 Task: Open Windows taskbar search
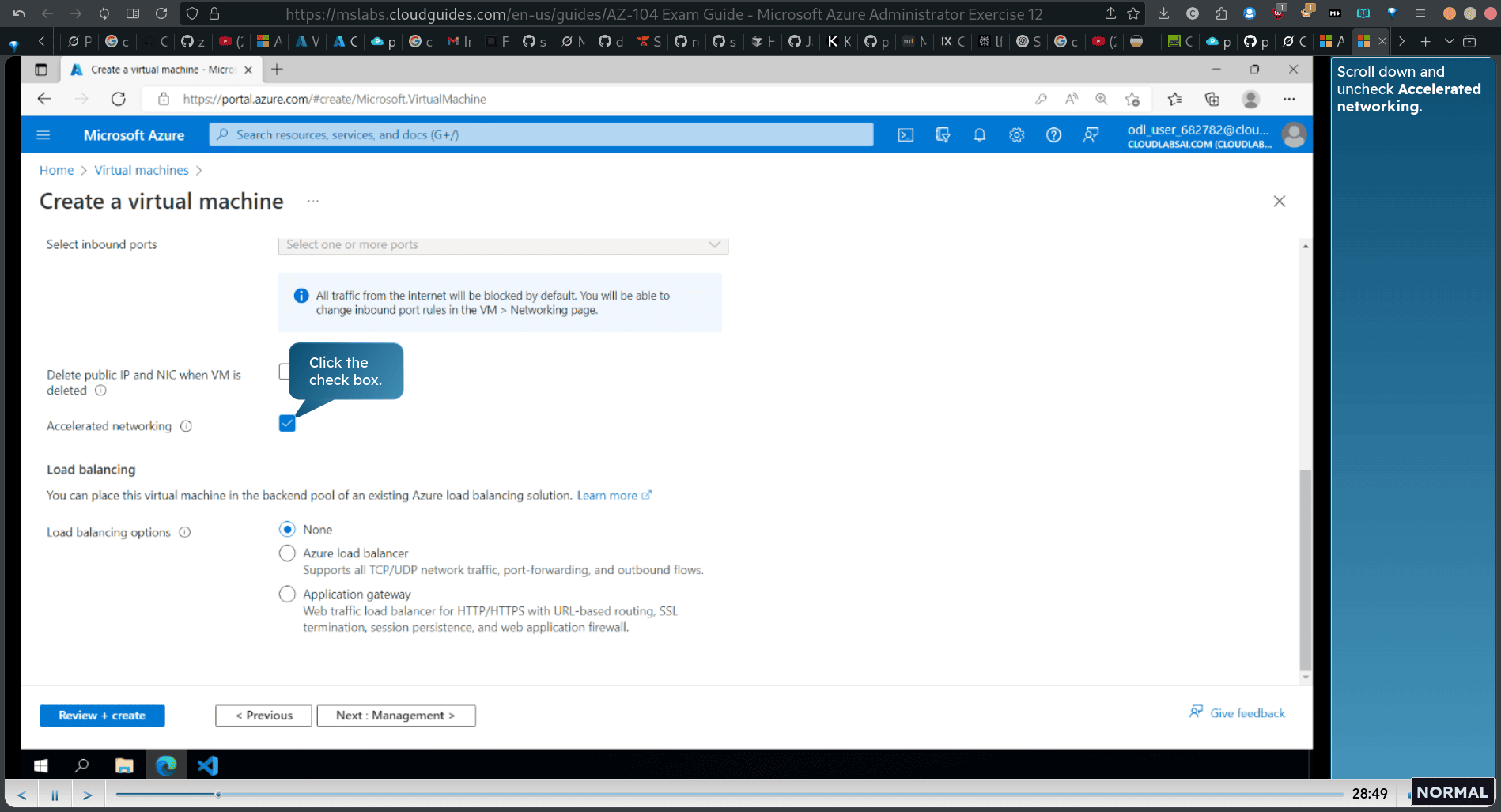(81, 765)
